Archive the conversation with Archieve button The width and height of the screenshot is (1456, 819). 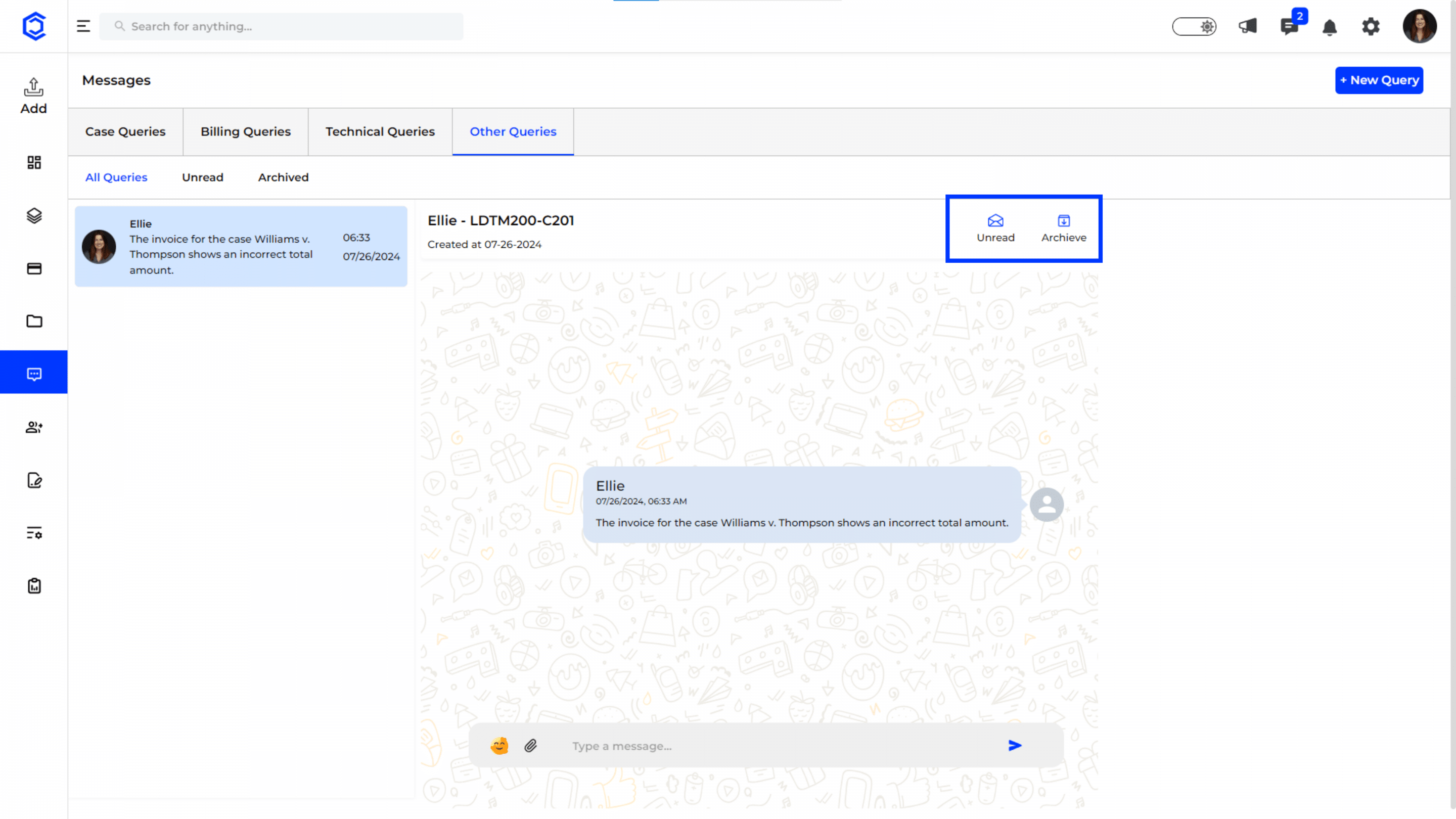(1064, 229)
